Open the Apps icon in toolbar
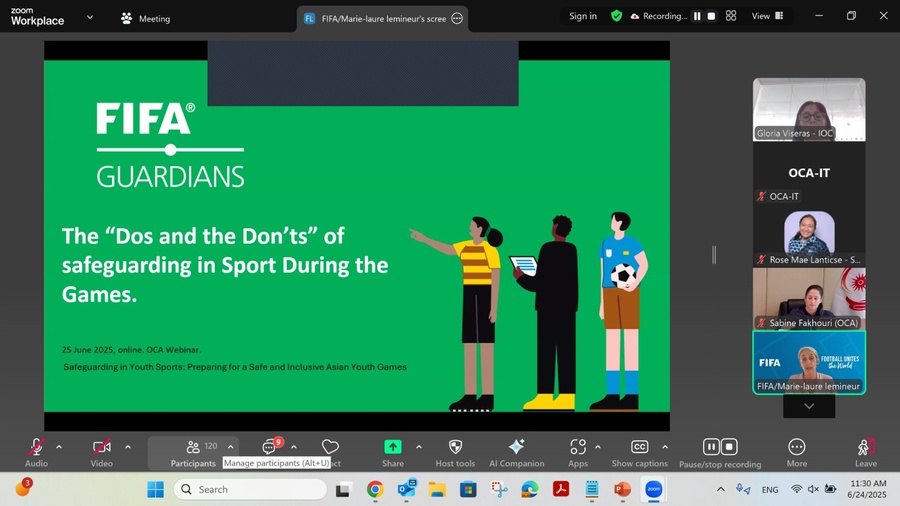 coord(578,447)
